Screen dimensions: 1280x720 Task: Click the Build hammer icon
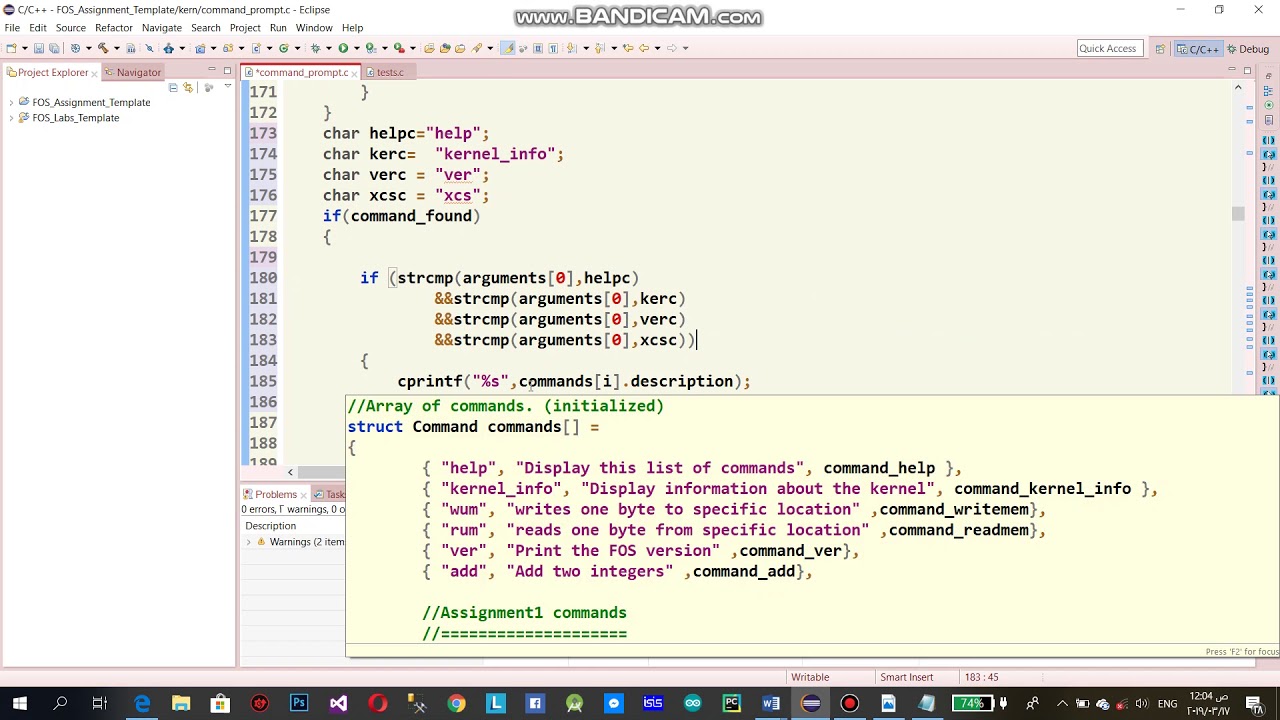103,48
